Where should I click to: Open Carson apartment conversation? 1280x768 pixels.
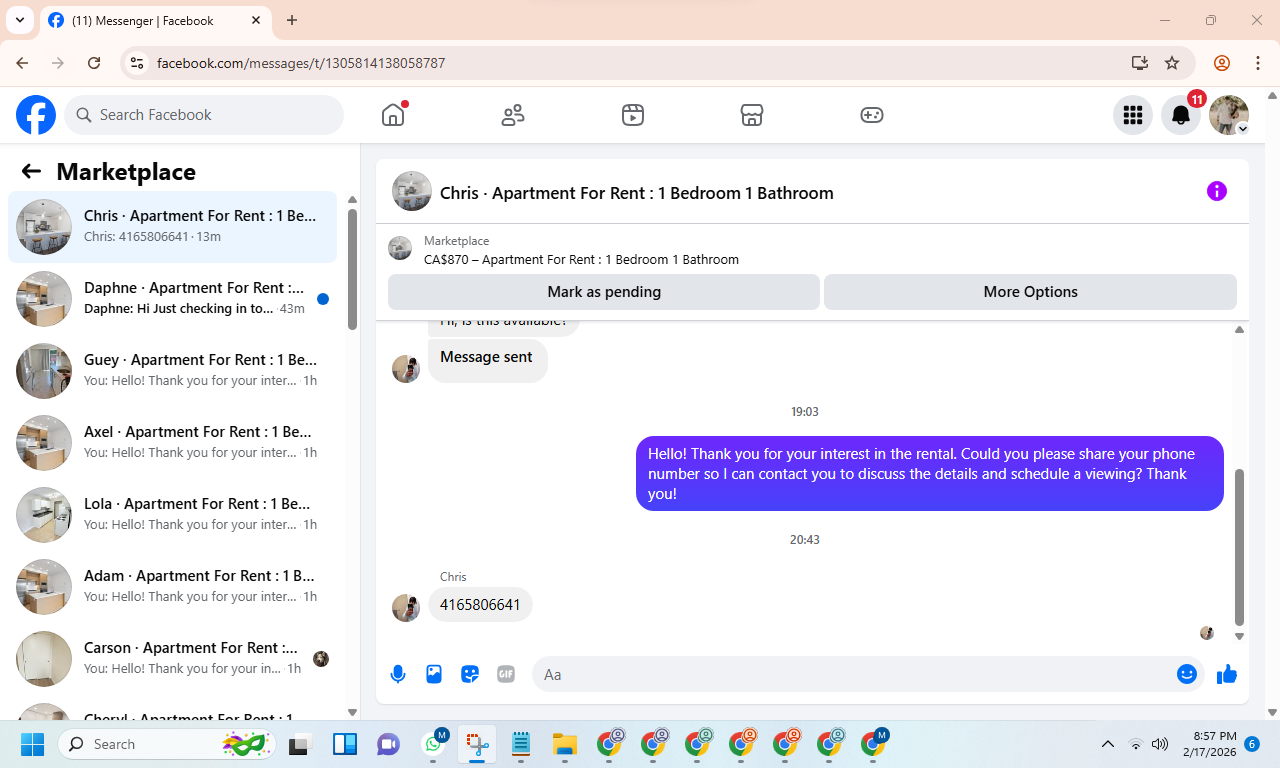(172, 659)
